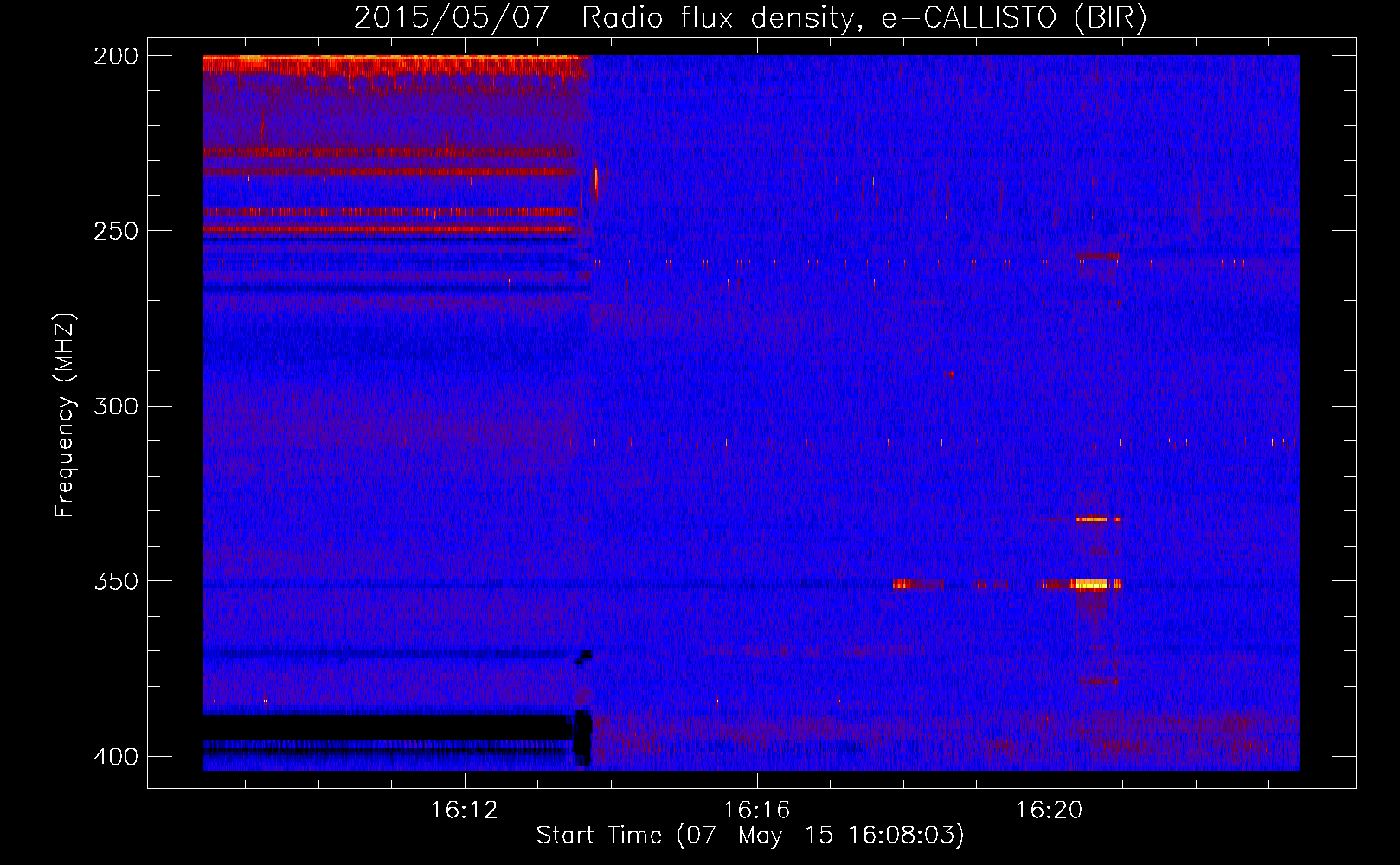Click the 300 frequency tick label
The image size is (1400, 865).
click(115, 407)
